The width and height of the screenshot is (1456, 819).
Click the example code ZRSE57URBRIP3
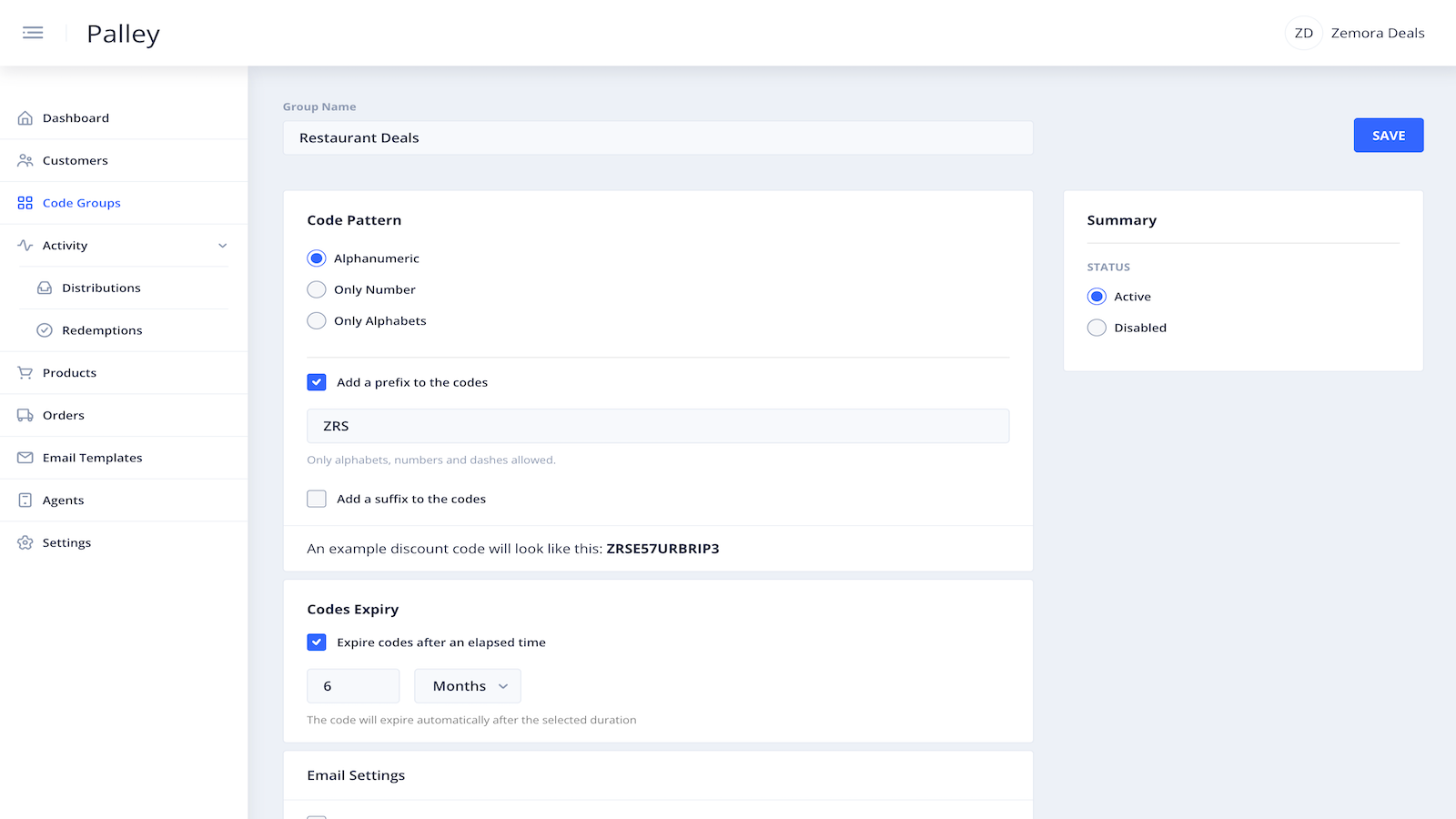pos(662,549)
